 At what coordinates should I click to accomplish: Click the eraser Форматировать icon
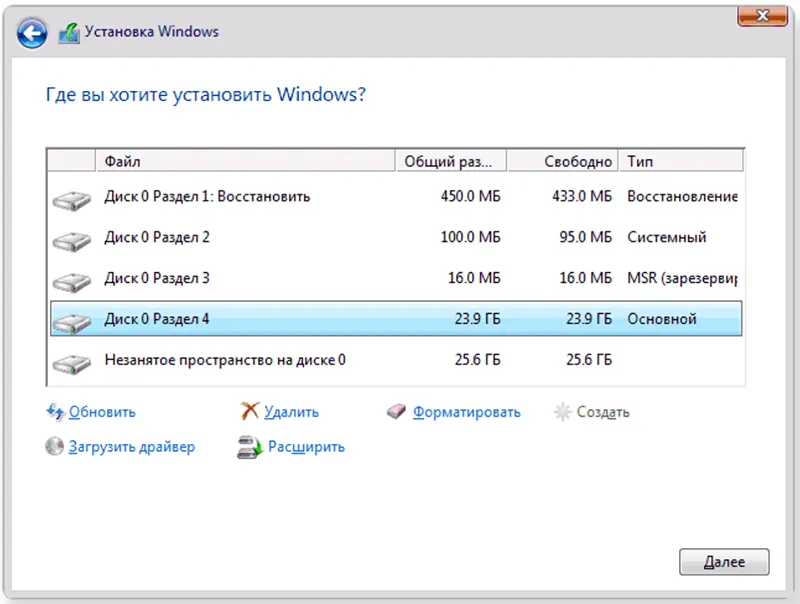click(397, 412)
